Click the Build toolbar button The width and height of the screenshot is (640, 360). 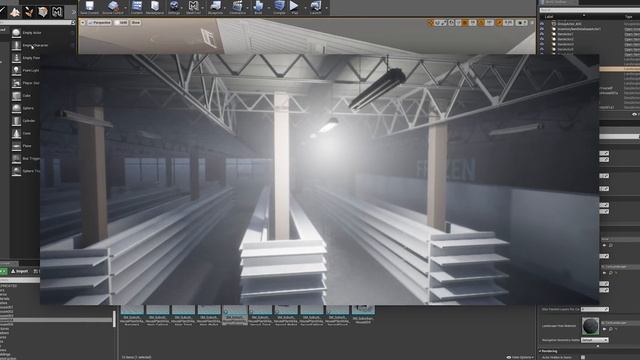pos(258,7)
